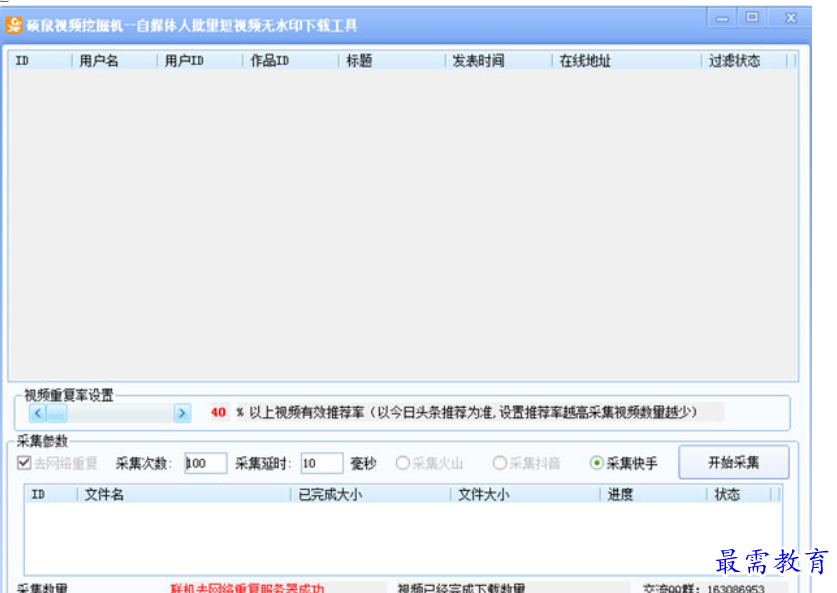
Task: Click the 在线地址 column header
Action: pos(627,61)
